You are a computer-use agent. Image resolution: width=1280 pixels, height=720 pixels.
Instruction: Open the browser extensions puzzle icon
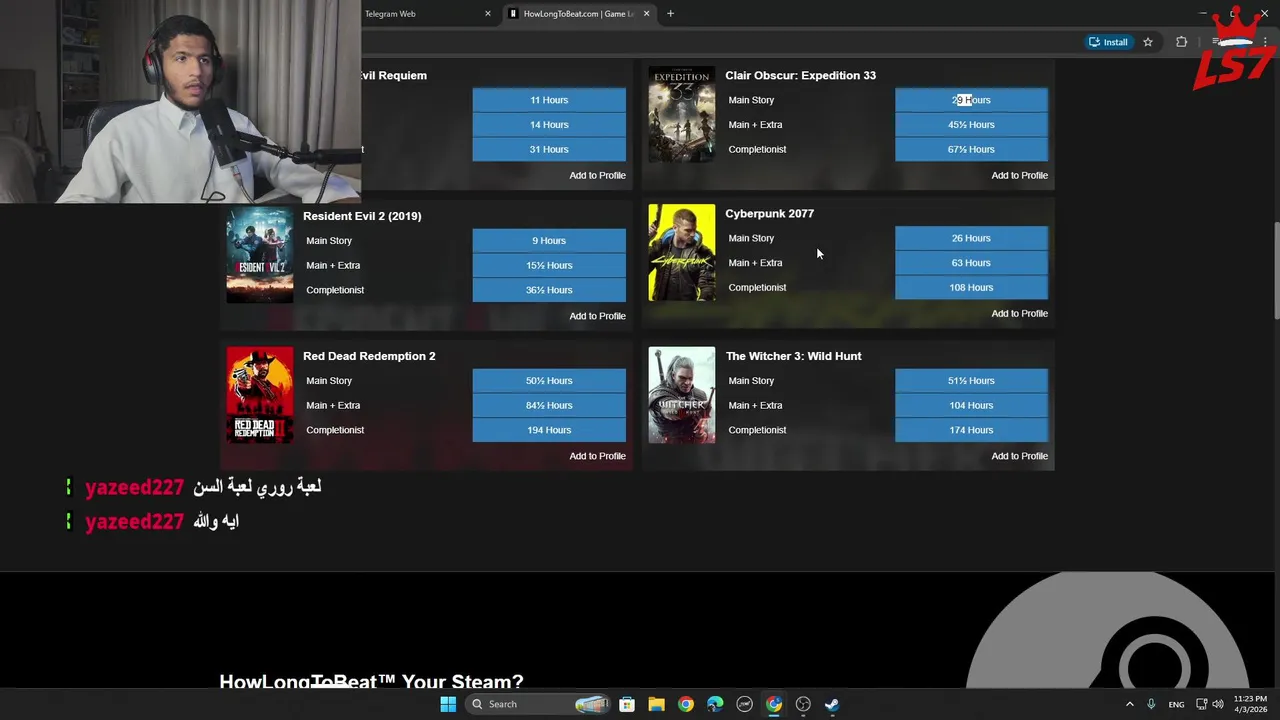click(x=1182, y=42)
